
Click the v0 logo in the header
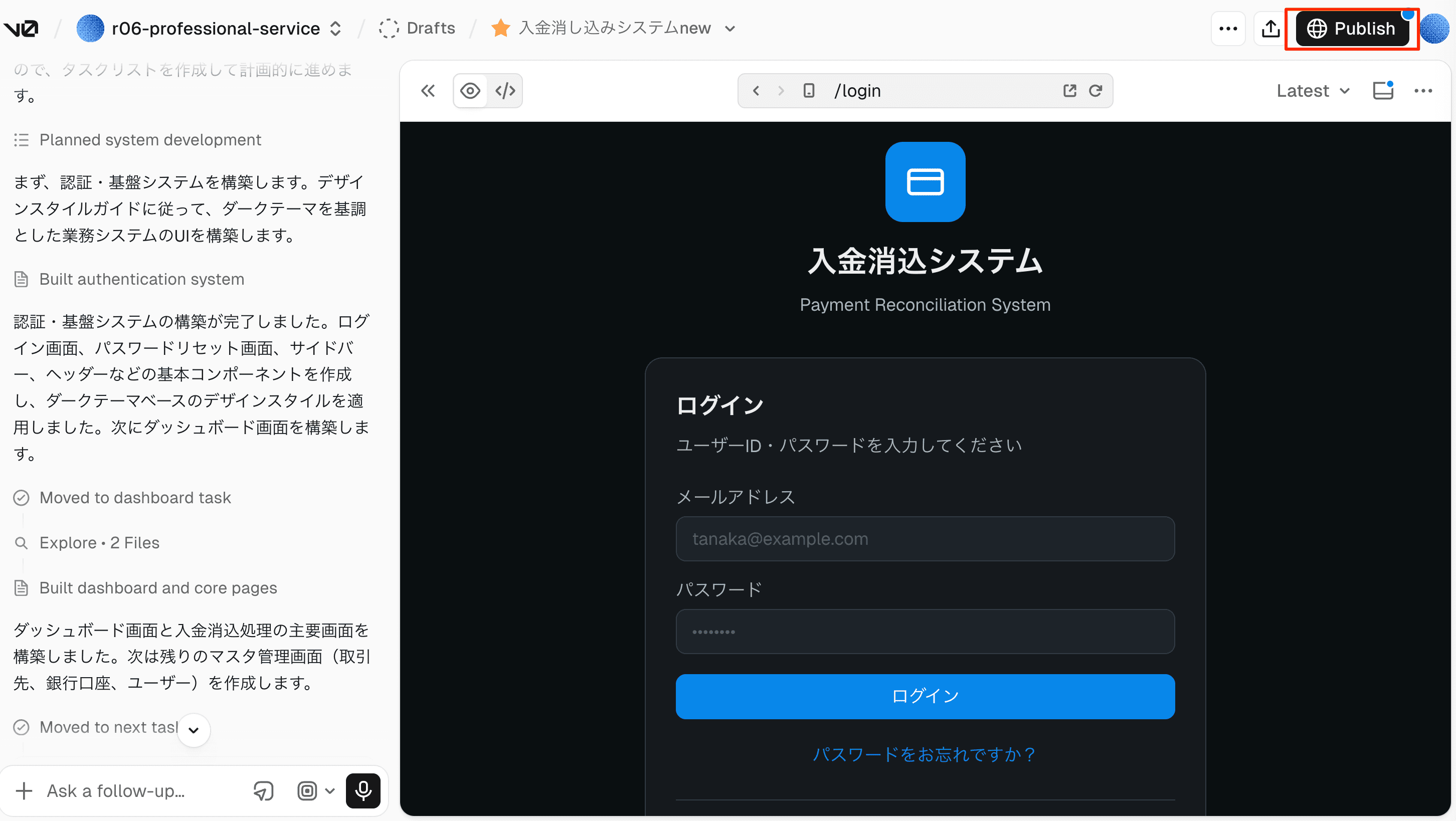pos(21,28)
